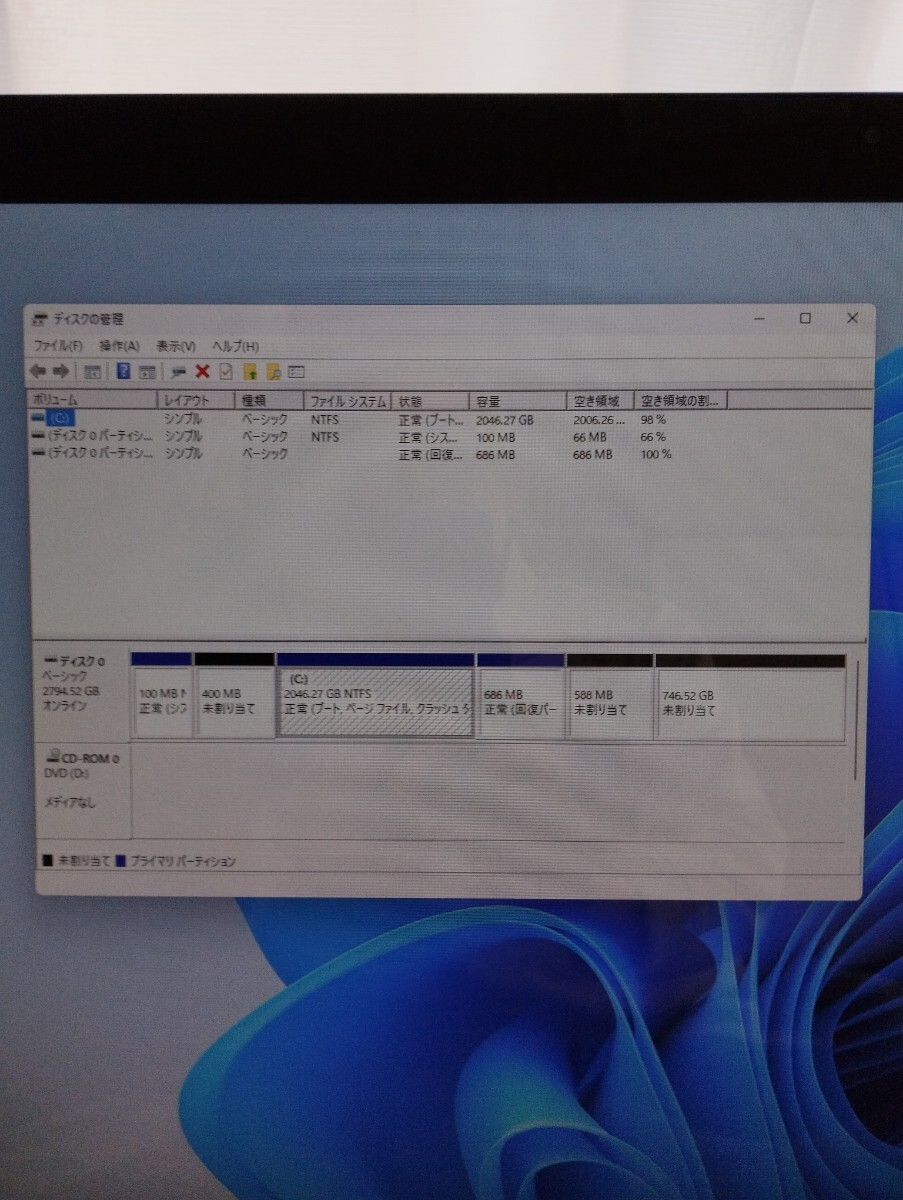This screenshot has width=903, height=1200.
Task: Click the Explore magnifier toolbar icon
Action: pyautogui.click(x=273, y=371)
